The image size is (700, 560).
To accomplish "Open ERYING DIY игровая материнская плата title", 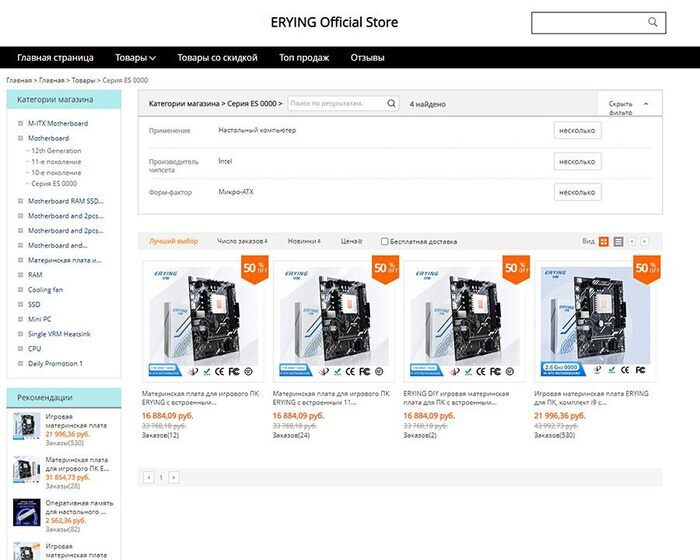I will [456, 398].
